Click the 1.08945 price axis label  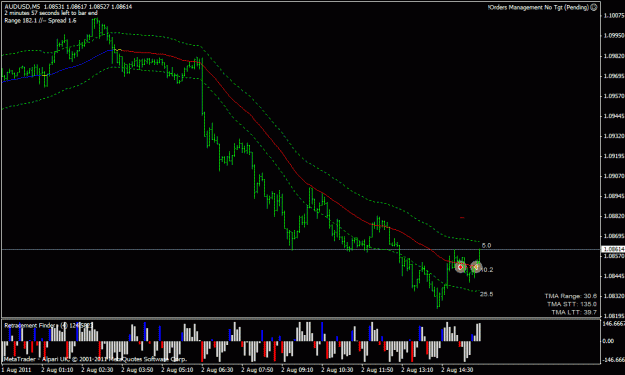[614, 196]
